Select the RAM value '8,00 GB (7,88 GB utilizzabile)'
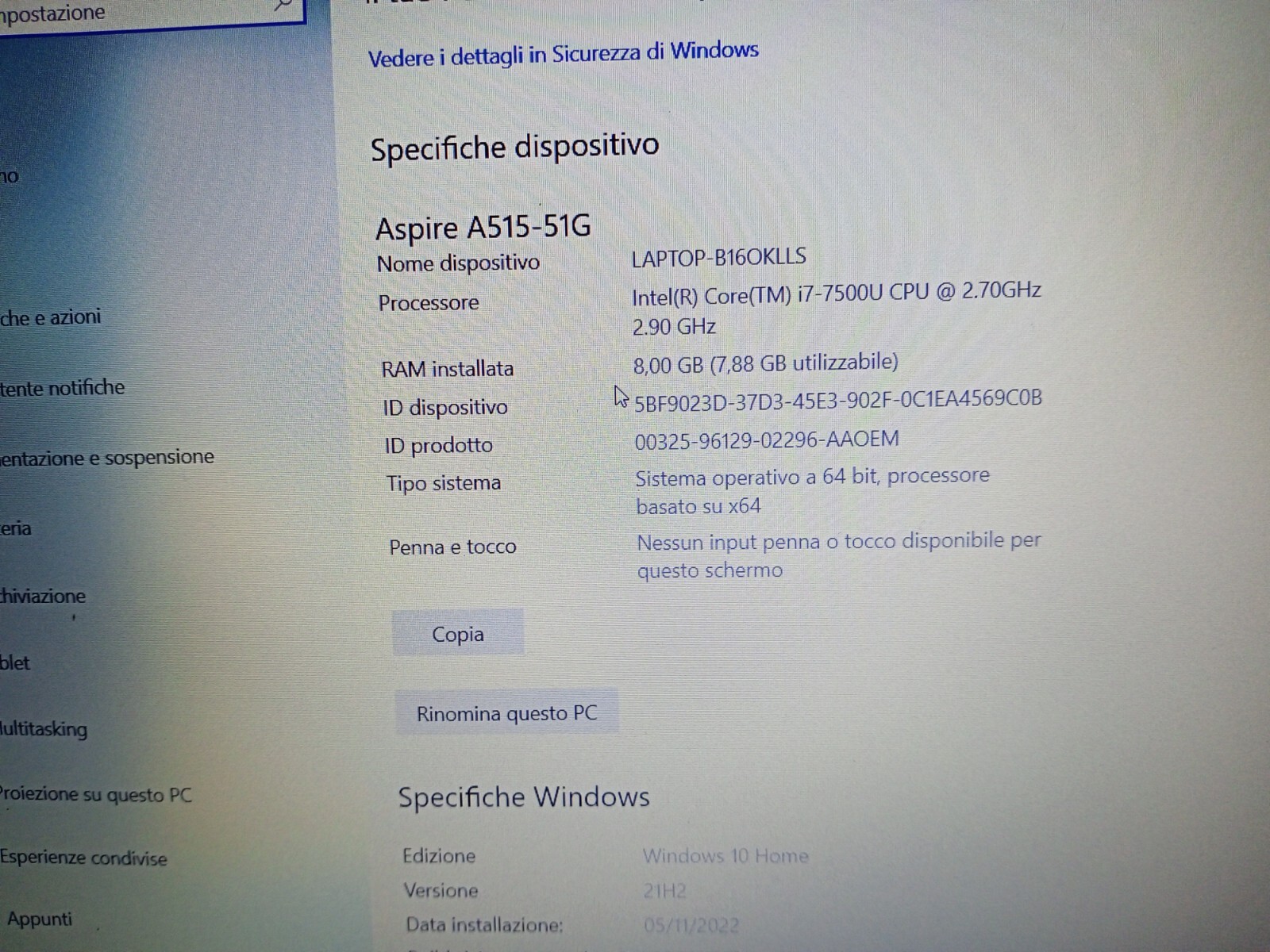 point(766,363)
